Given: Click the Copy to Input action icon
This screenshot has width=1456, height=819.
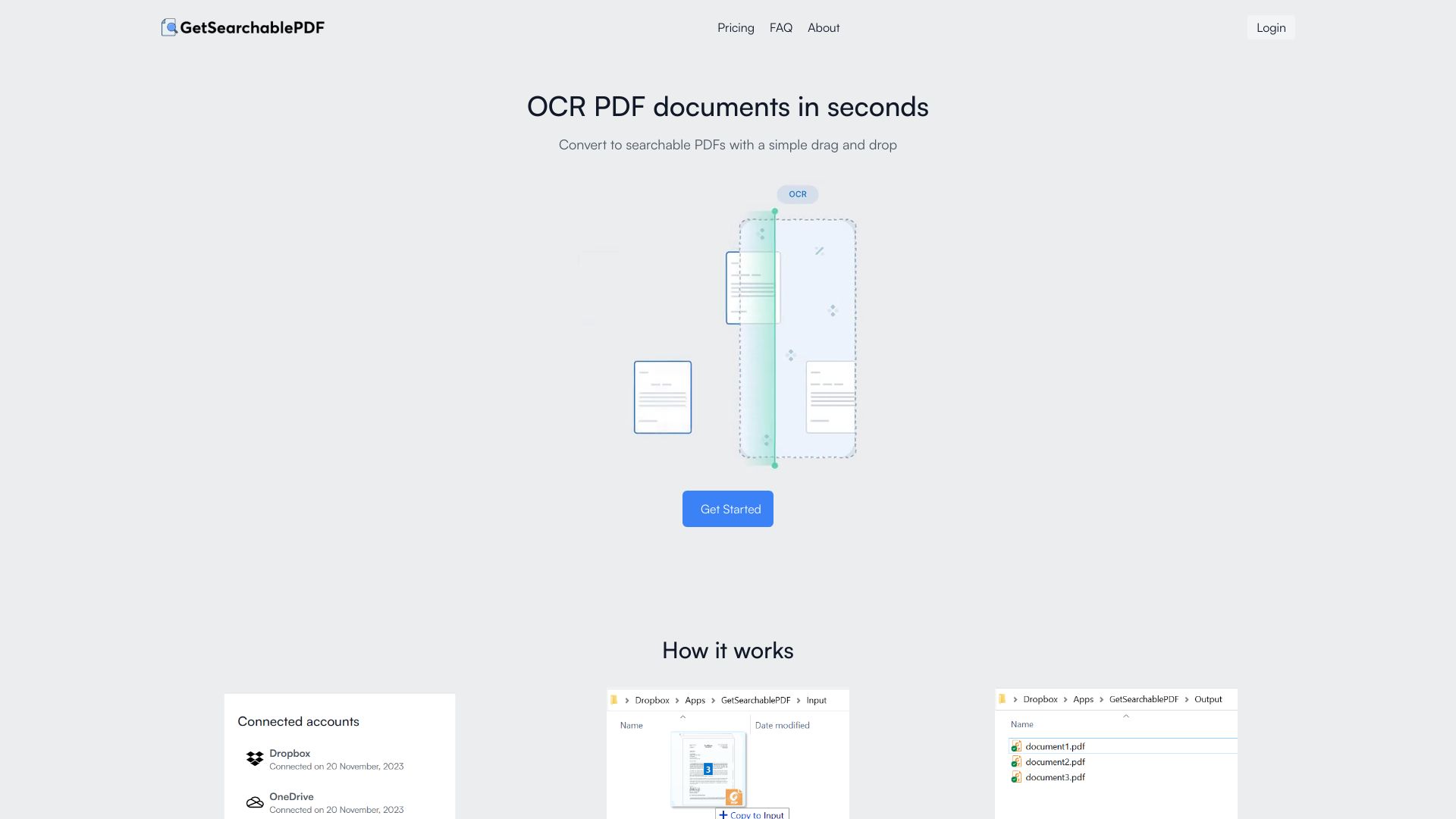Looking at the screenshot, I should tap(723, 813).
